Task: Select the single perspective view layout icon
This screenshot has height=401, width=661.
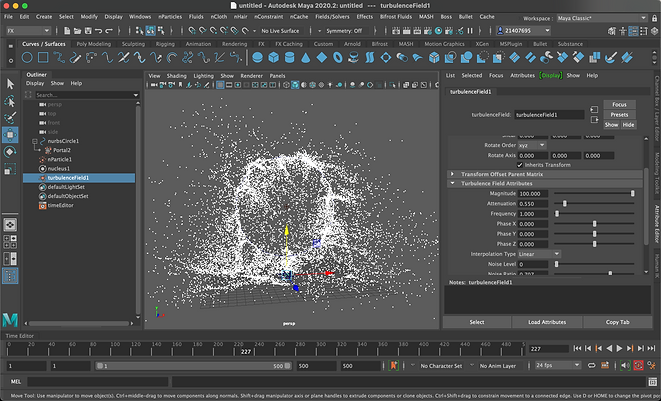Action: (x=10, y=225)
